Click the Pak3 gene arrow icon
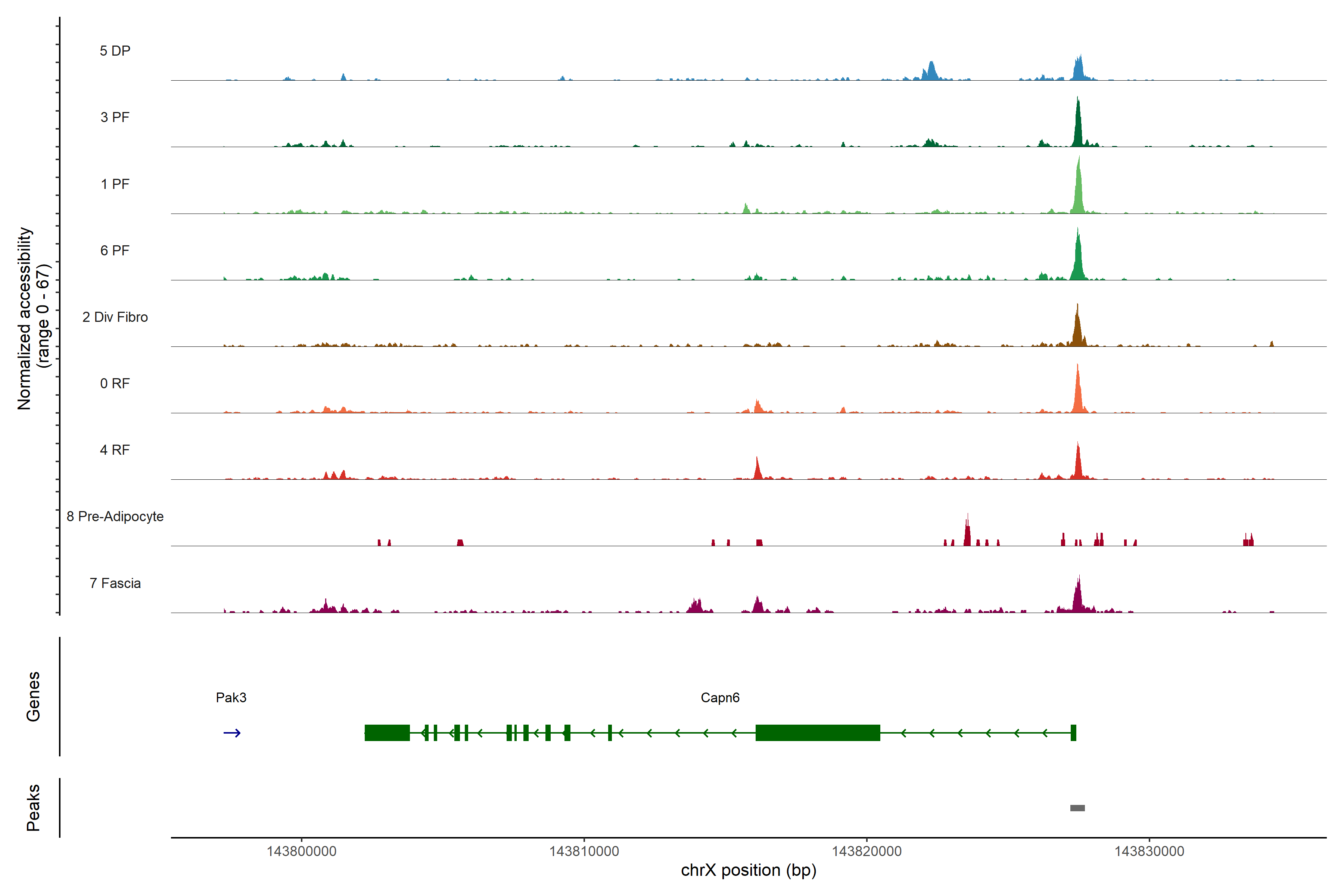 pos(232,733)
